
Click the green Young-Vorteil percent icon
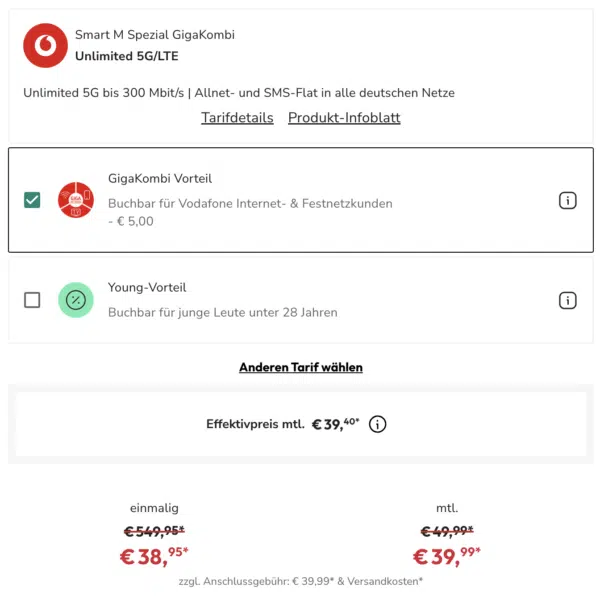76,300
